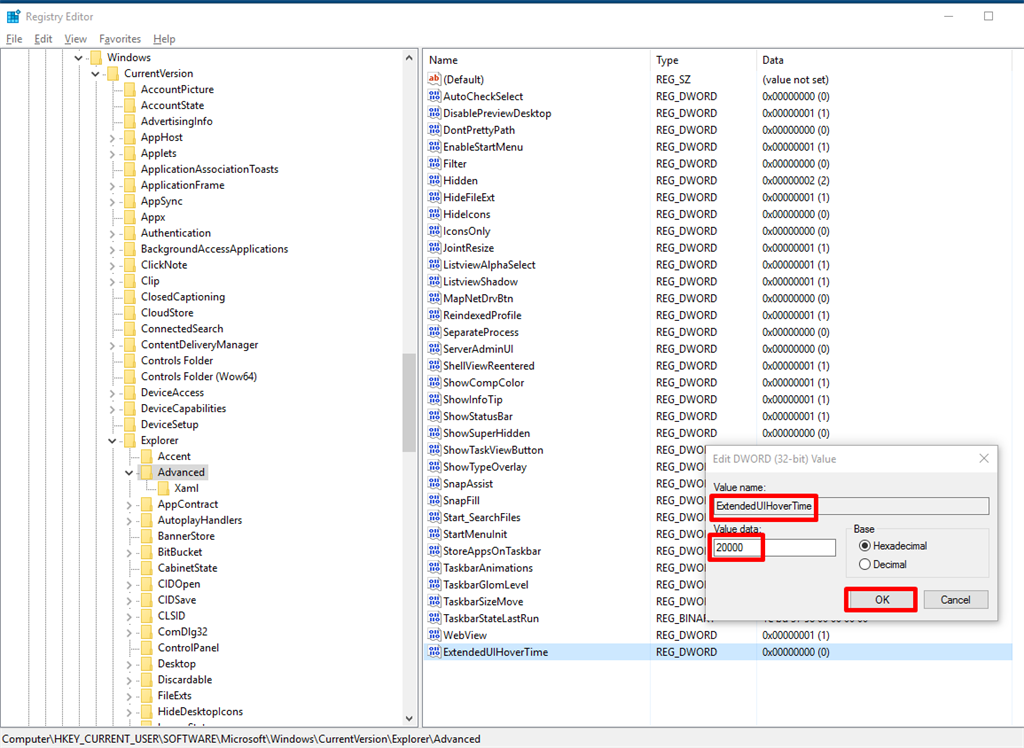Click the DWORD icon beside DisablePreviewDesktop
Screen dimensions: 1024x748
point(434,113)
